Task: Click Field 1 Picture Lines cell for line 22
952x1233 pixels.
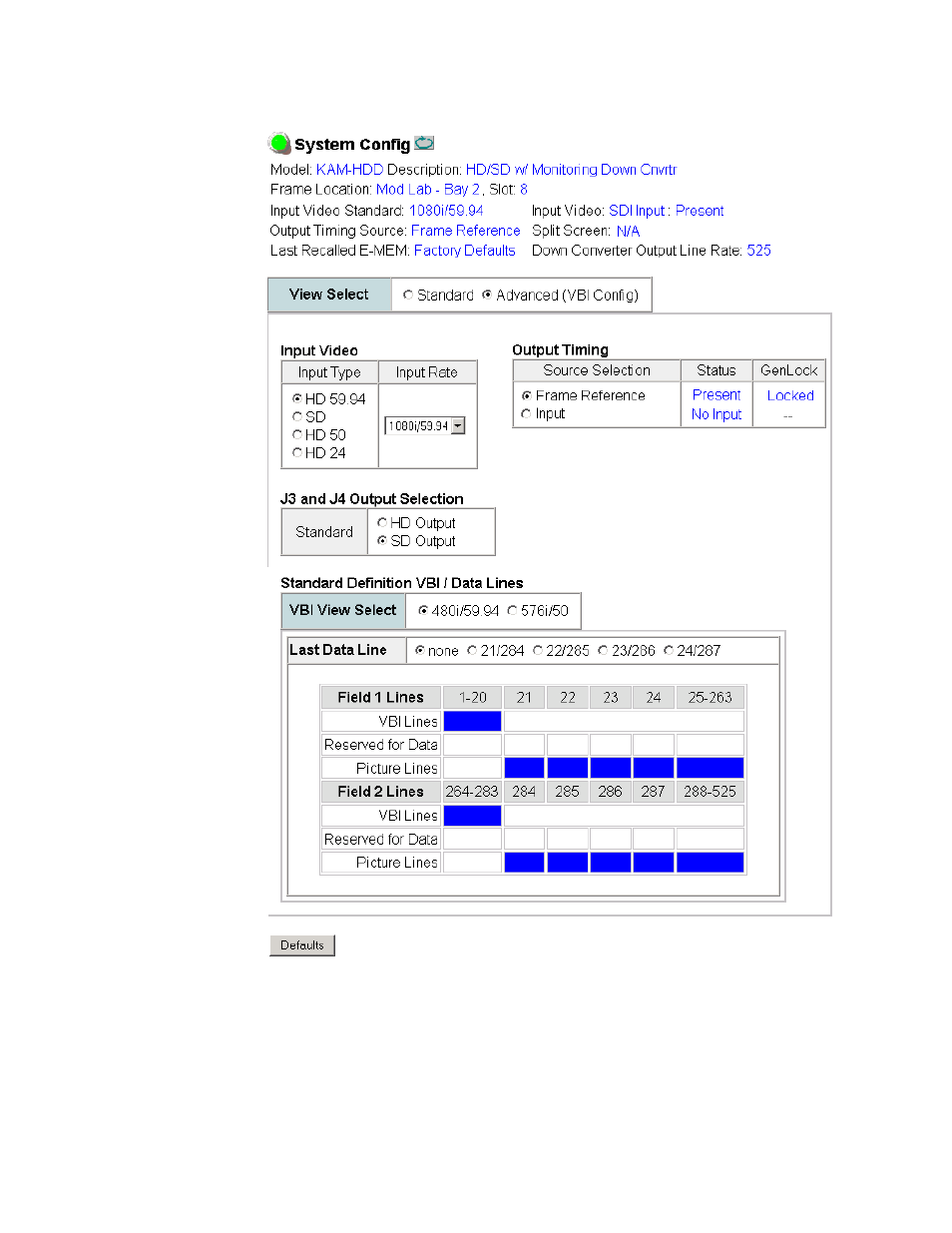Action: coord(567,768)
